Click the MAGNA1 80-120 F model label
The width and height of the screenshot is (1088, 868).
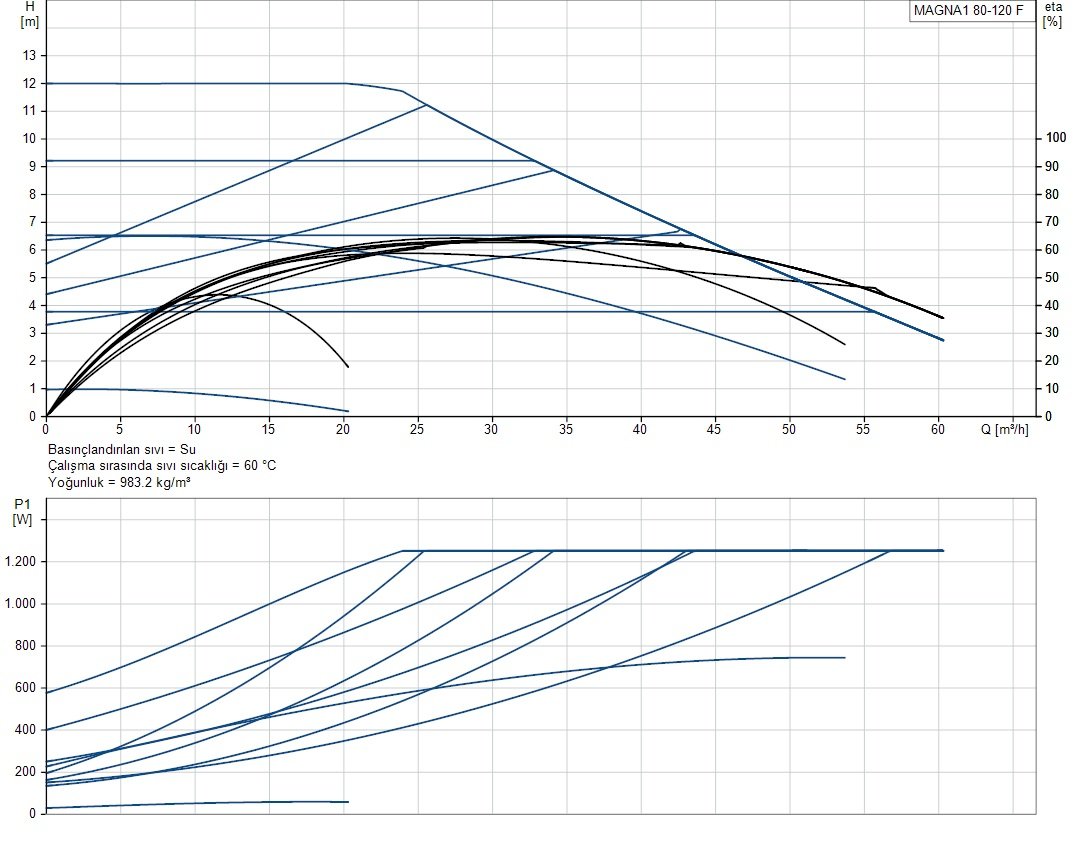tap(968, 10)
